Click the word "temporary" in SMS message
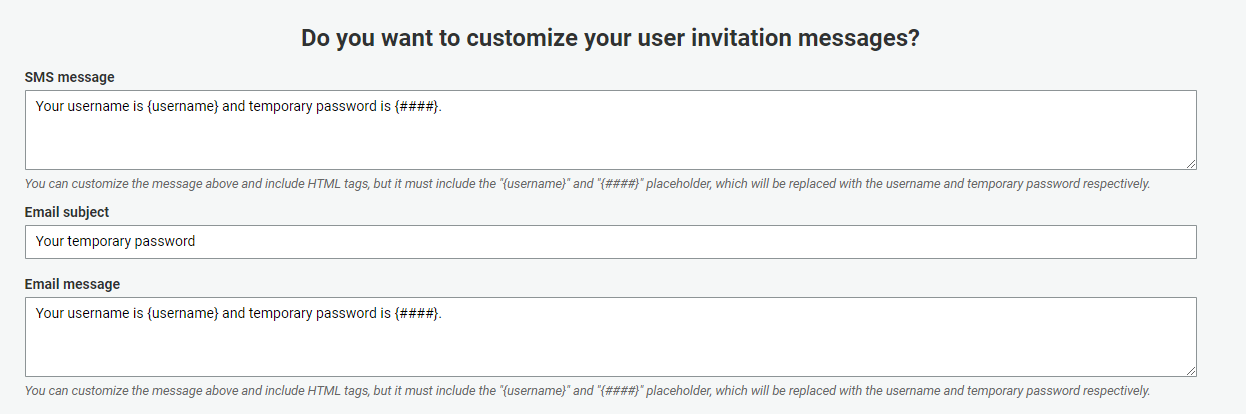 click(283, 106)
